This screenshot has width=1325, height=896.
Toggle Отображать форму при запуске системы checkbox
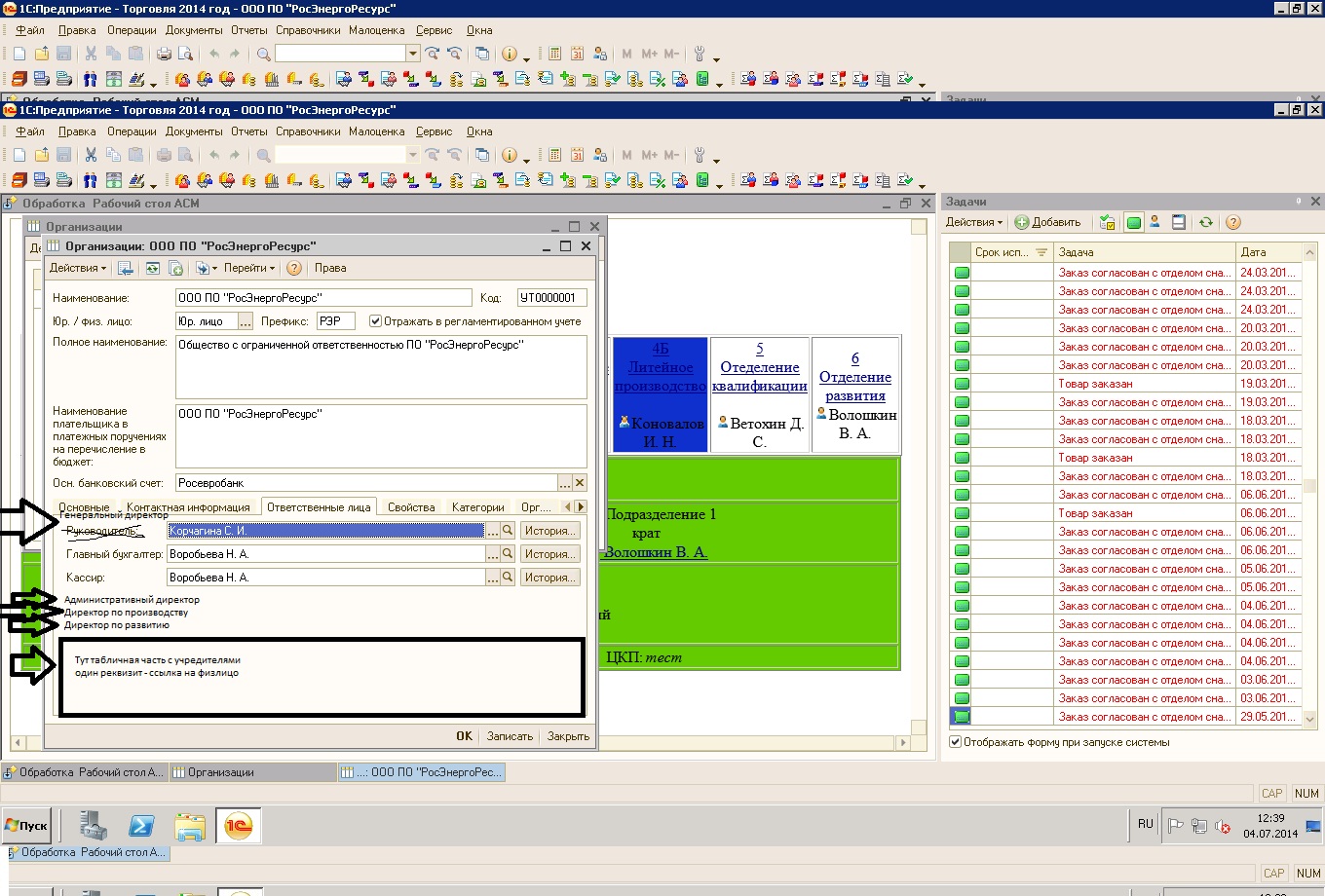[x=956, y=742]
